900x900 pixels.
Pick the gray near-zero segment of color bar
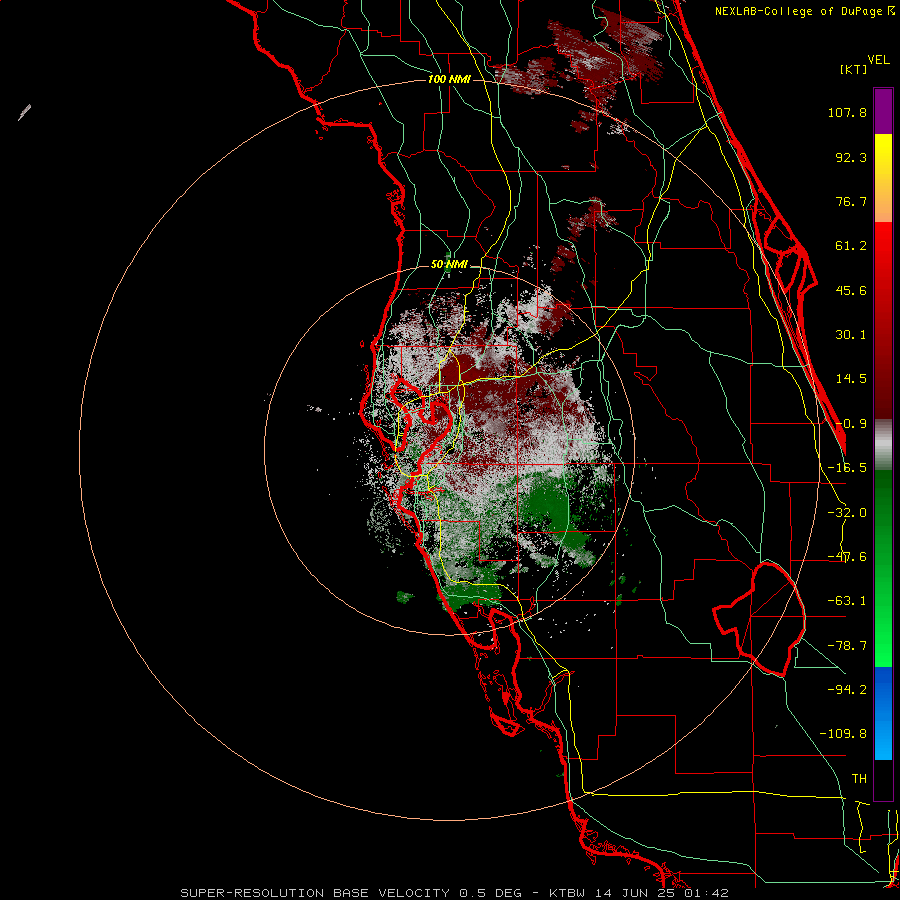tap(883, 444)
